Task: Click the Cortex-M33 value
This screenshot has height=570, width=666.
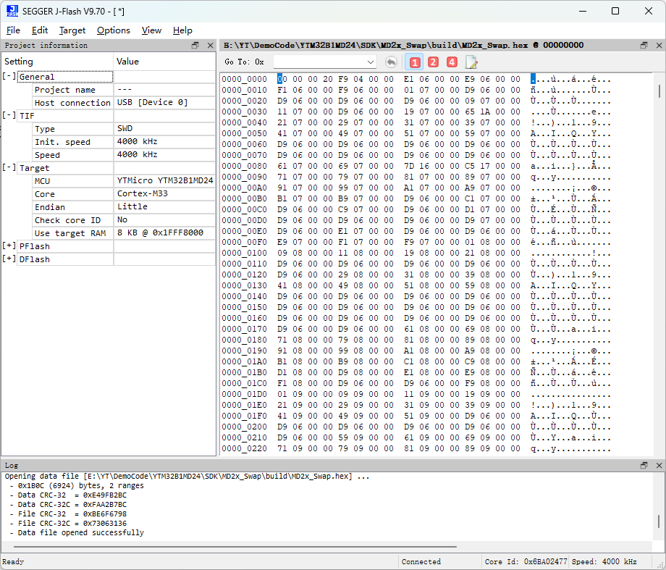Action: click(142, 194)
